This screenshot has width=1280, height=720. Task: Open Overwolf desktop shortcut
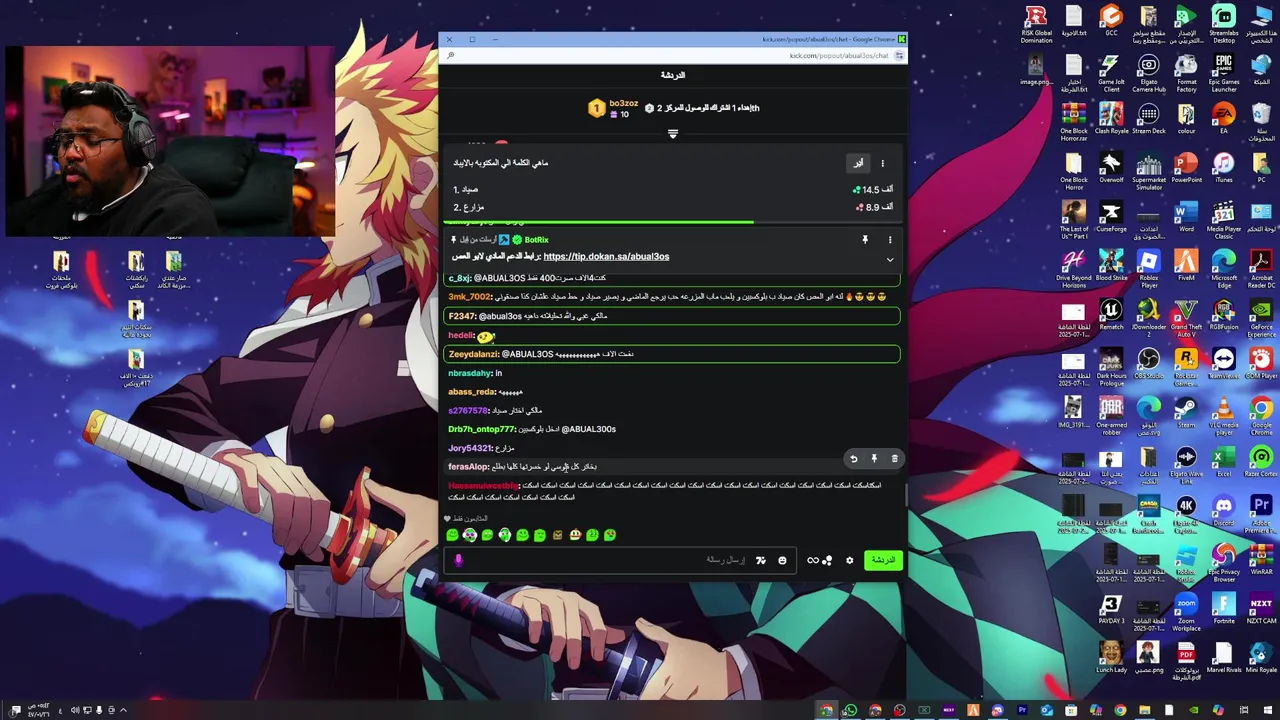1111,166
